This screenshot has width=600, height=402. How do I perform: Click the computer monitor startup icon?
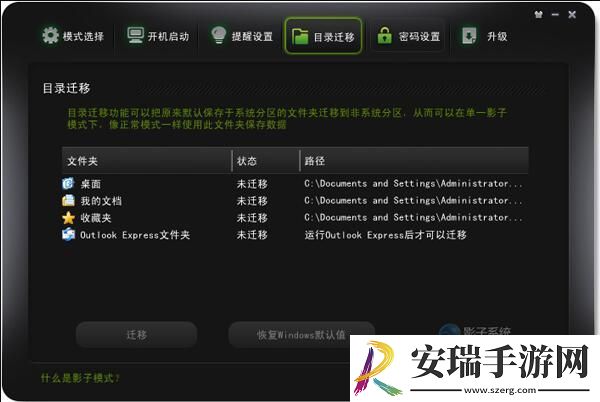(135, 36)
